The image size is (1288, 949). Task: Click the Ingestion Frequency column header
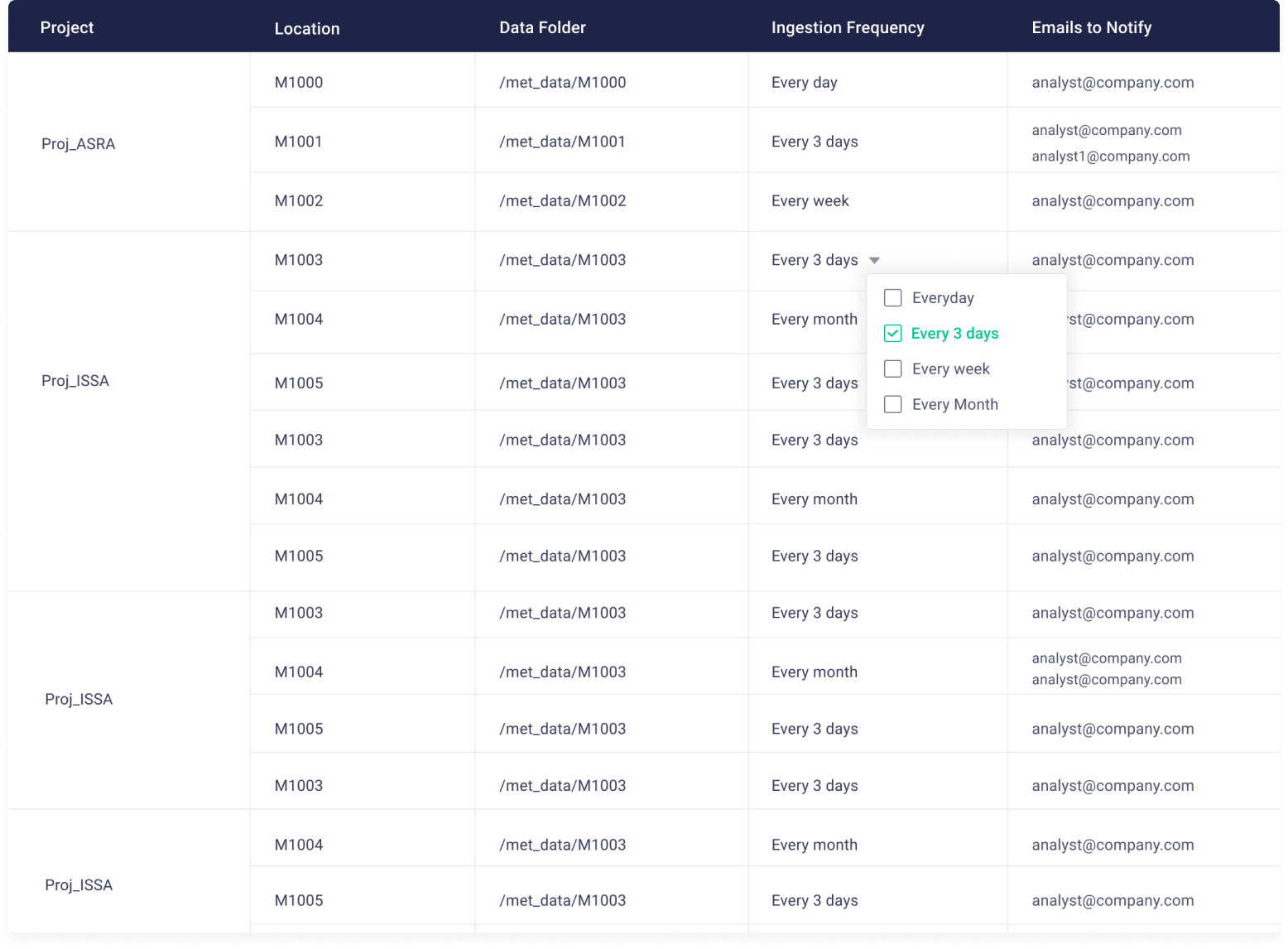point(848,27)
